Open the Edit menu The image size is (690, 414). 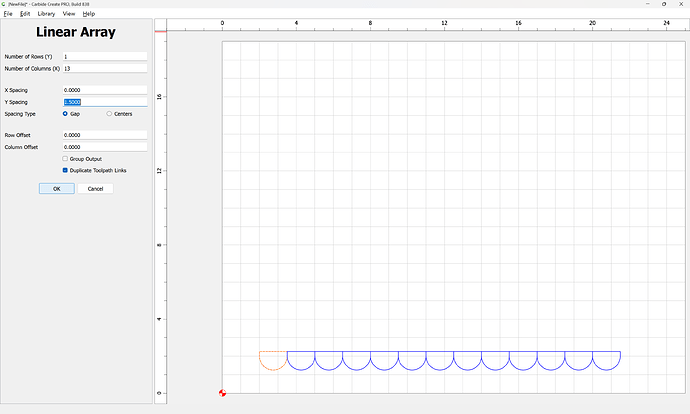[24, 14]
